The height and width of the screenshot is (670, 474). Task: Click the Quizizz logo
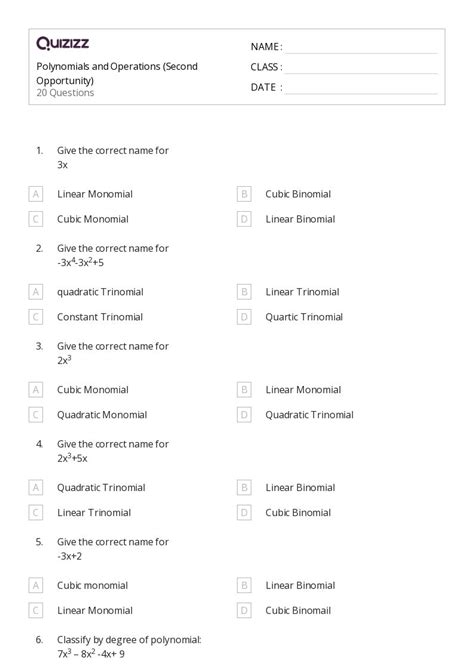coord(62,43)
